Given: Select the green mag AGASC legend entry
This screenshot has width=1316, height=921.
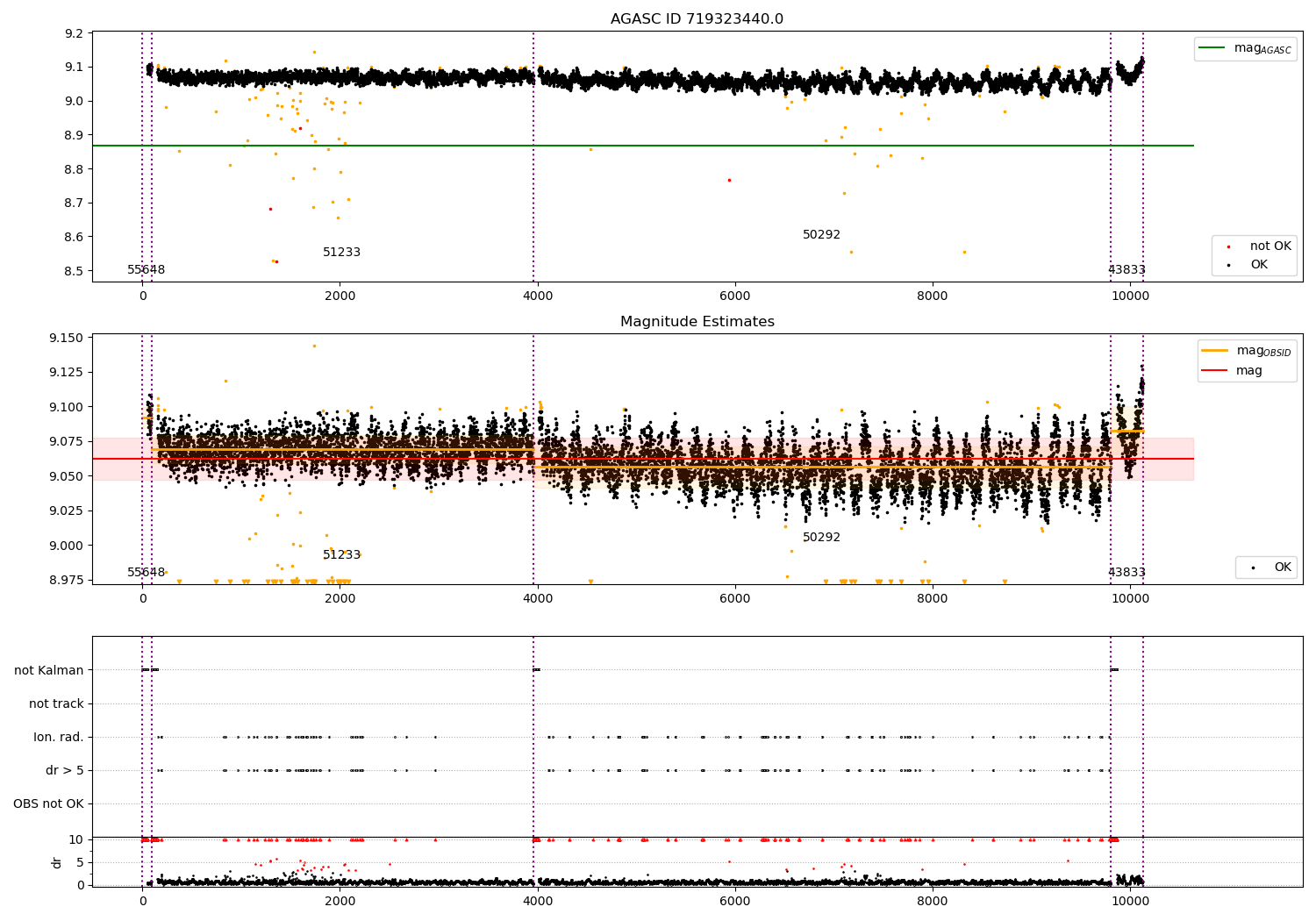Looking at the screenshot, I should pyautogui.click(x=1245, y=48).
